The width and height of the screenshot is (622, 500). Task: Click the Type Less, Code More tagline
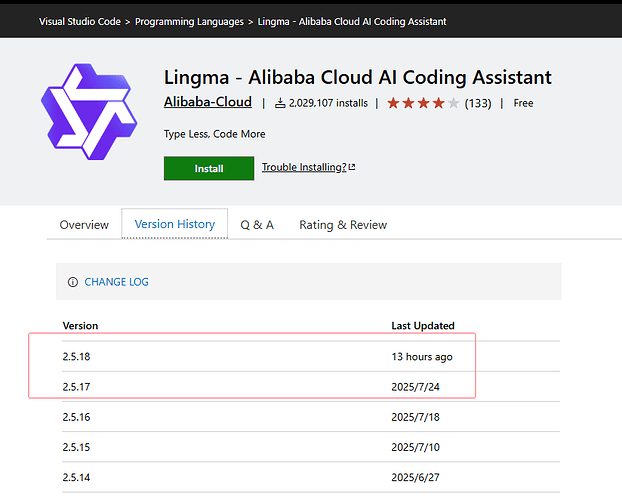(215, 134)
